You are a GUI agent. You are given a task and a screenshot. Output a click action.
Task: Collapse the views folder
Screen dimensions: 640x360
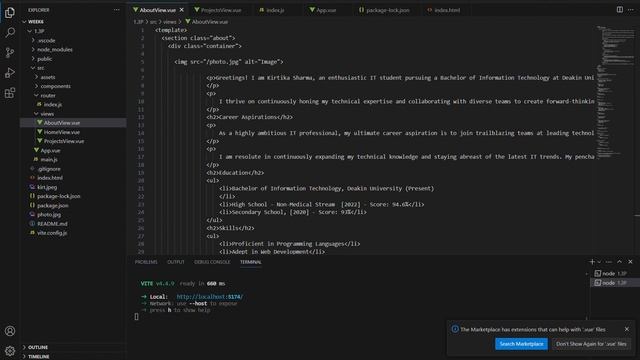coord(73,114)
